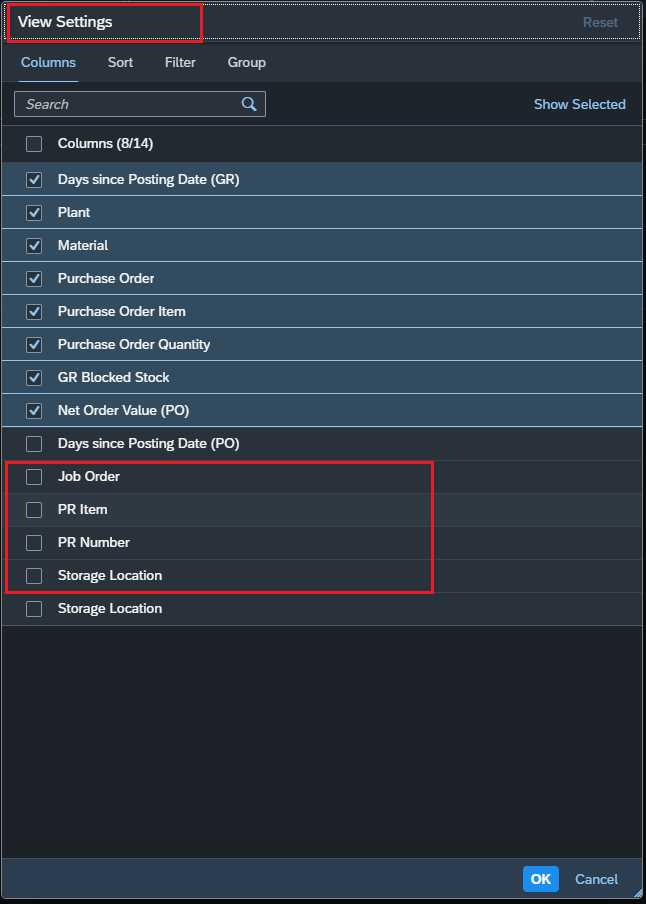Uncheck the Material column checkbox
This screenshot has width=646, height=904.
point(34,246)
